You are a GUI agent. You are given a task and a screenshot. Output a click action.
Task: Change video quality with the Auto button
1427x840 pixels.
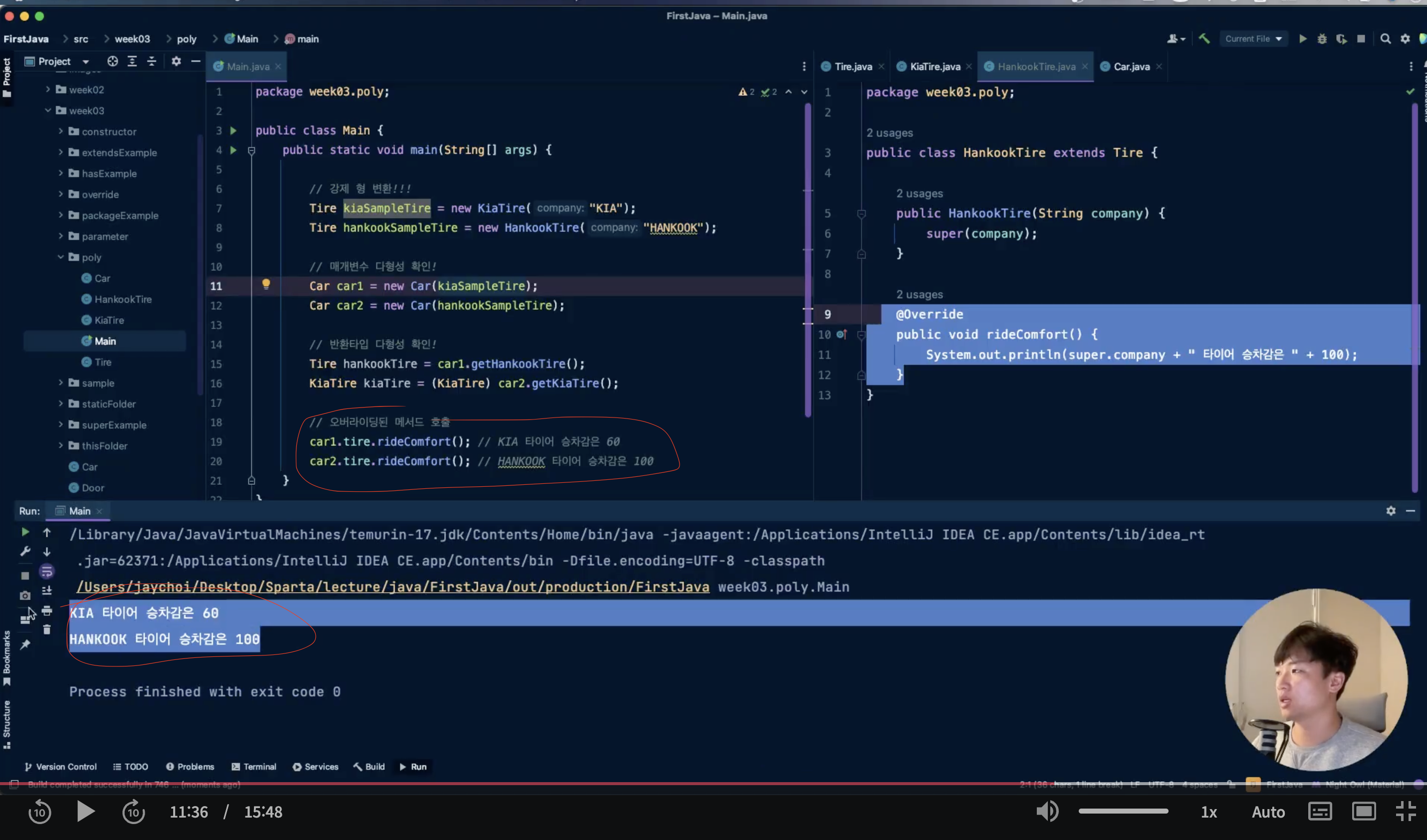point(1268,812)
